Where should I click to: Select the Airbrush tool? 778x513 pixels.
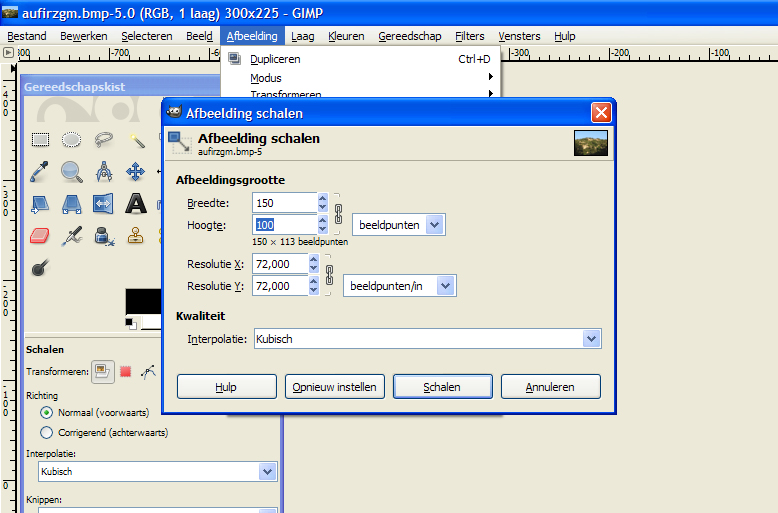[x=72, y=236]
